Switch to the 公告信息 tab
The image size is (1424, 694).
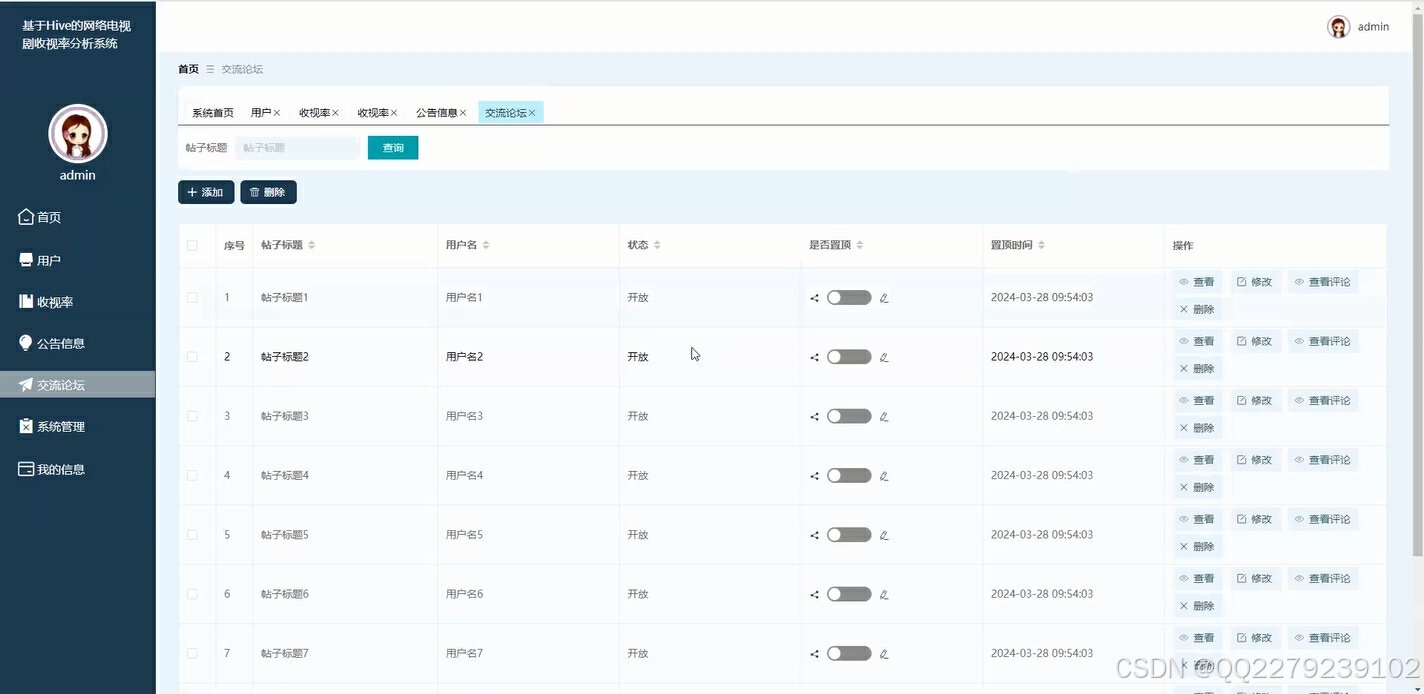pyautogui.click(x=436, y=112)
